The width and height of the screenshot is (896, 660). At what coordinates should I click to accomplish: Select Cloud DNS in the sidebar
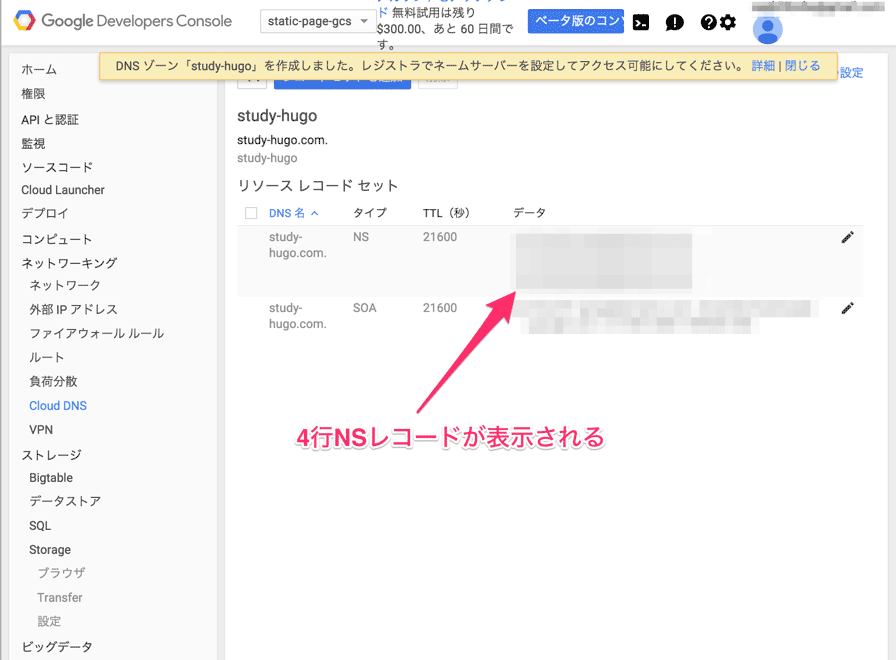pos(58,406)
